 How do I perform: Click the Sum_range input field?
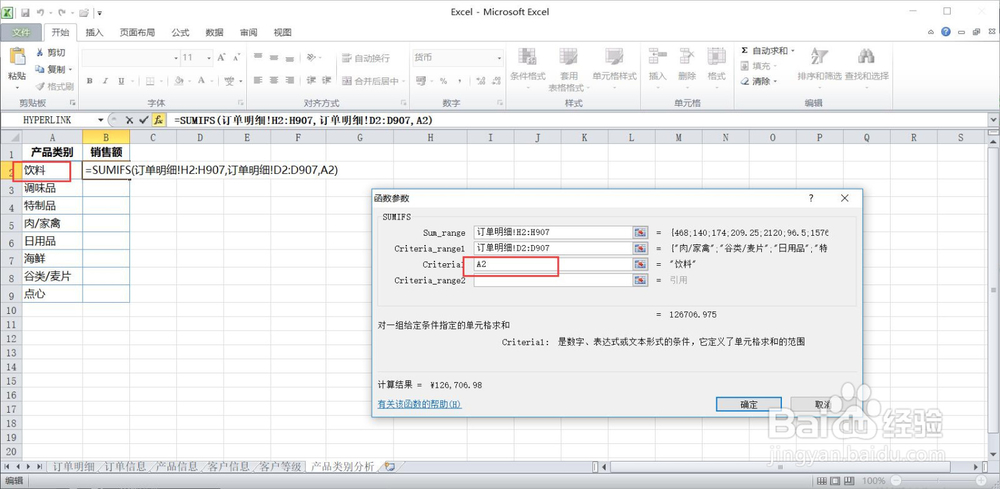tap(552, 233)
